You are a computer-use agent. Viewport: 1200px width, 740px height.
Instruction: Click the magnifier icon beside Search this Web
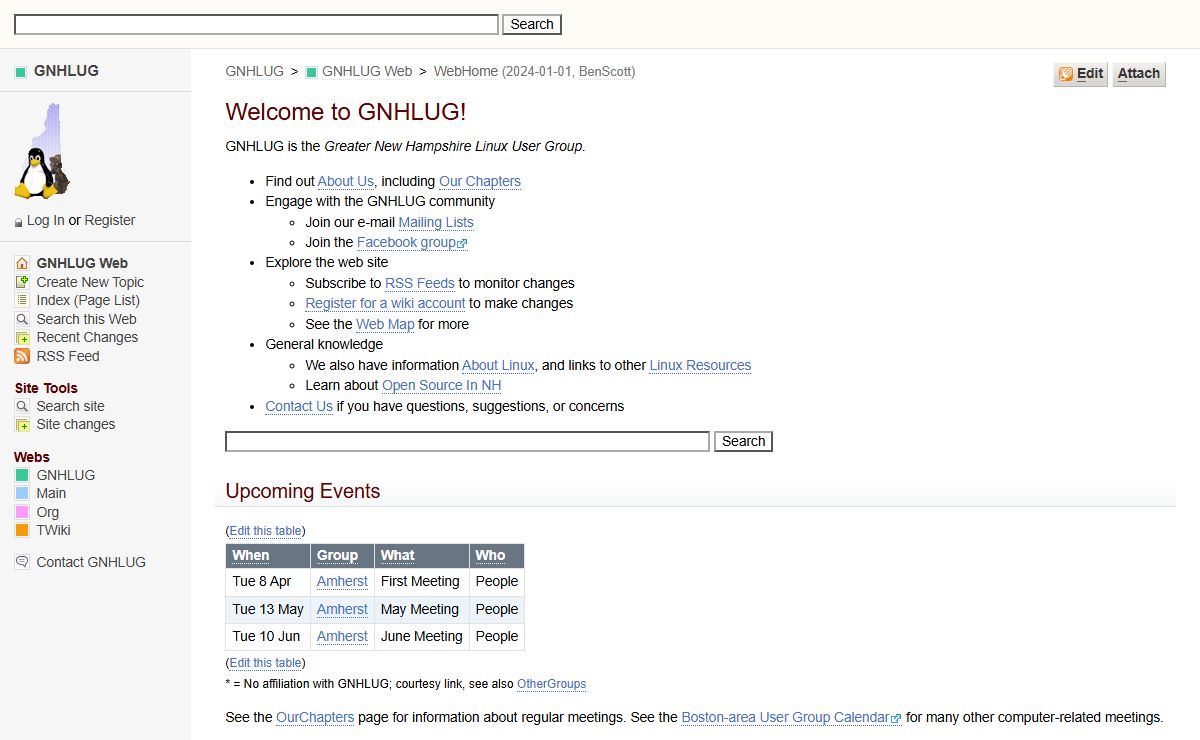tap(22, 319)
